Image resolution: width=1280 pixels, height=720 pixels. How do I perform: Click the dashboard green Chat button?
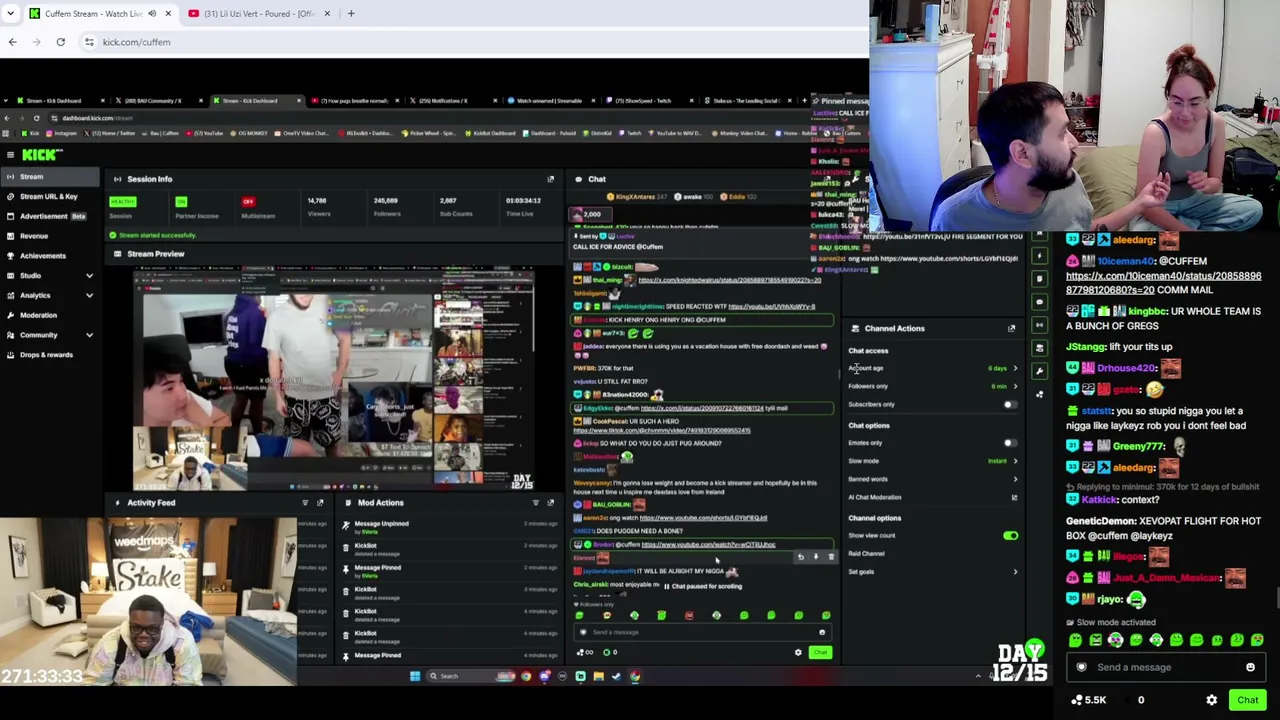pyautogui.click(x=820, y=652)
